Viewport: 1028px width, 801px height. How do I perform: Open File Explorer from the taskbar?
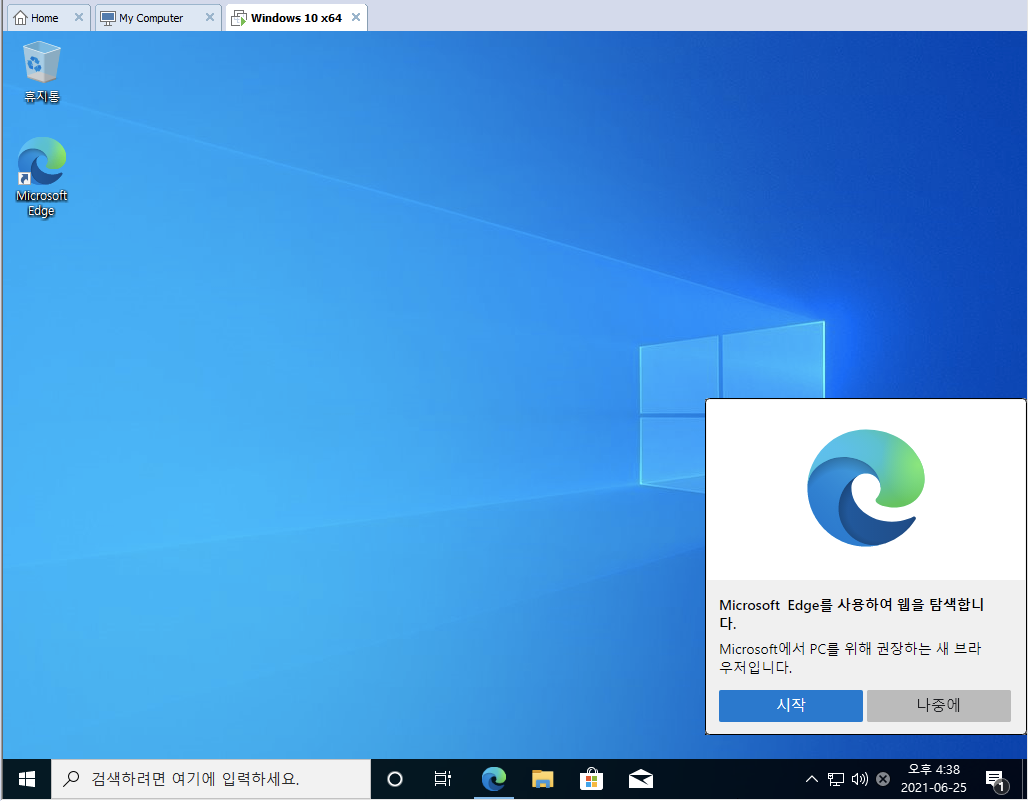(x=542, y=779)
